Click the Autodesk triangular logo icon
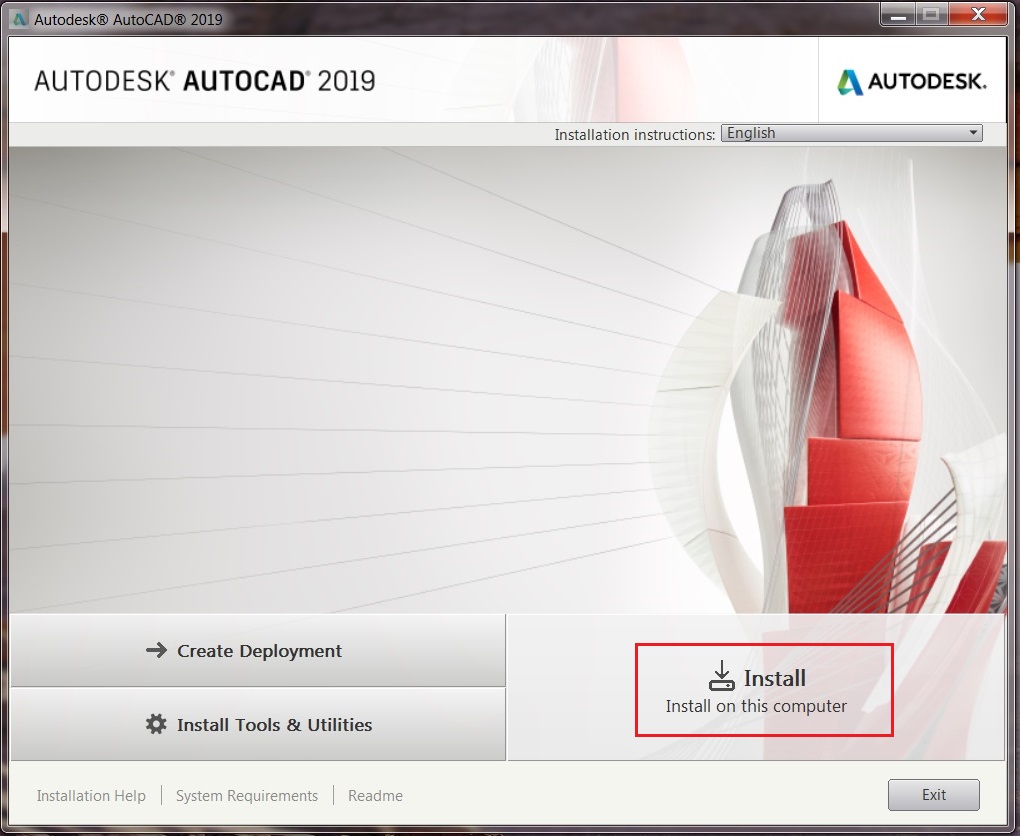The height and width of the screenshot is (836, 1020). pyautogui.click(x=849, y=82)
